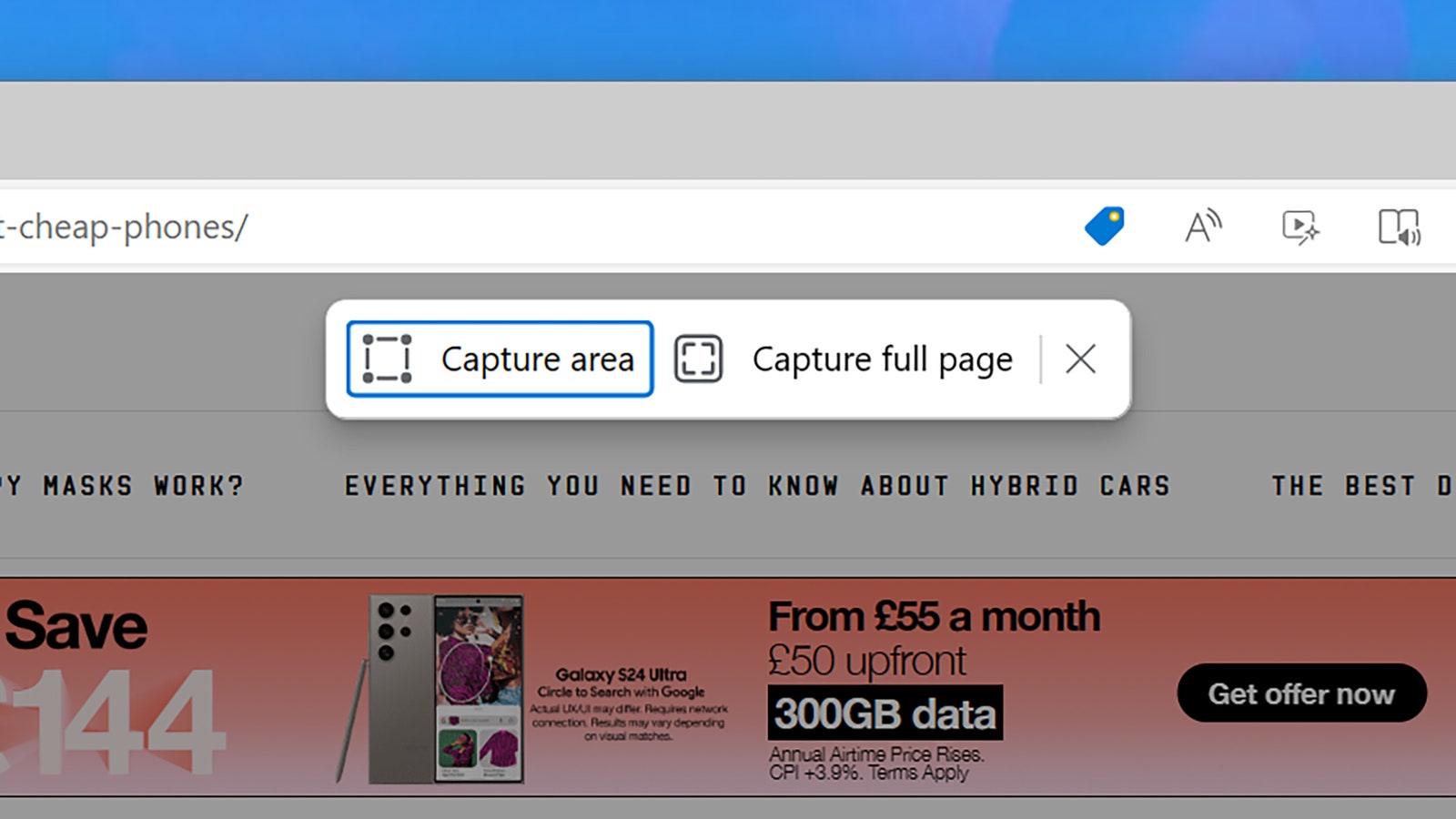
Task: Click the 'From £55 a month' ad text
Action: coord(935,617)
